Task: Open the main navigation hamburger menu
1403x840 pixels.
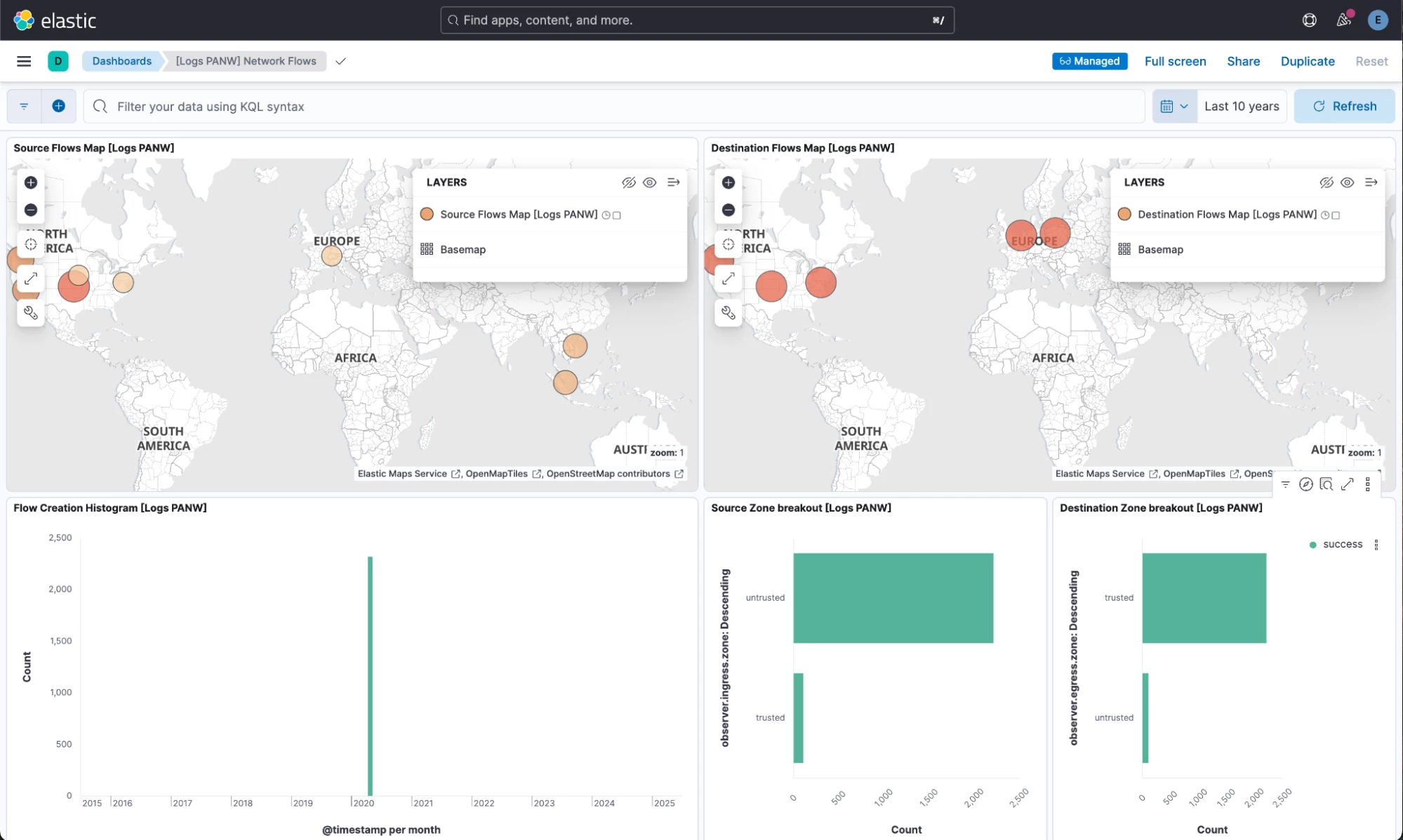Action: (24, 61)
